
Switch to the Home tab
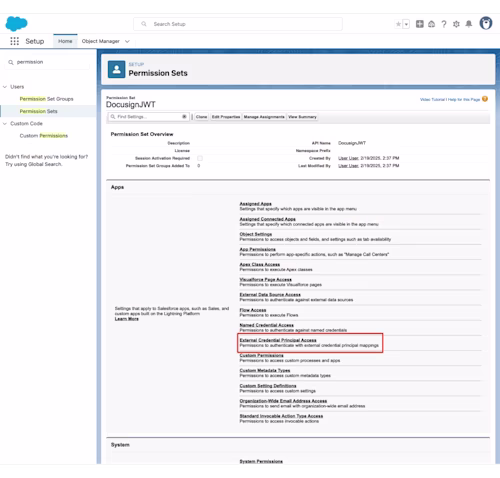65,41
